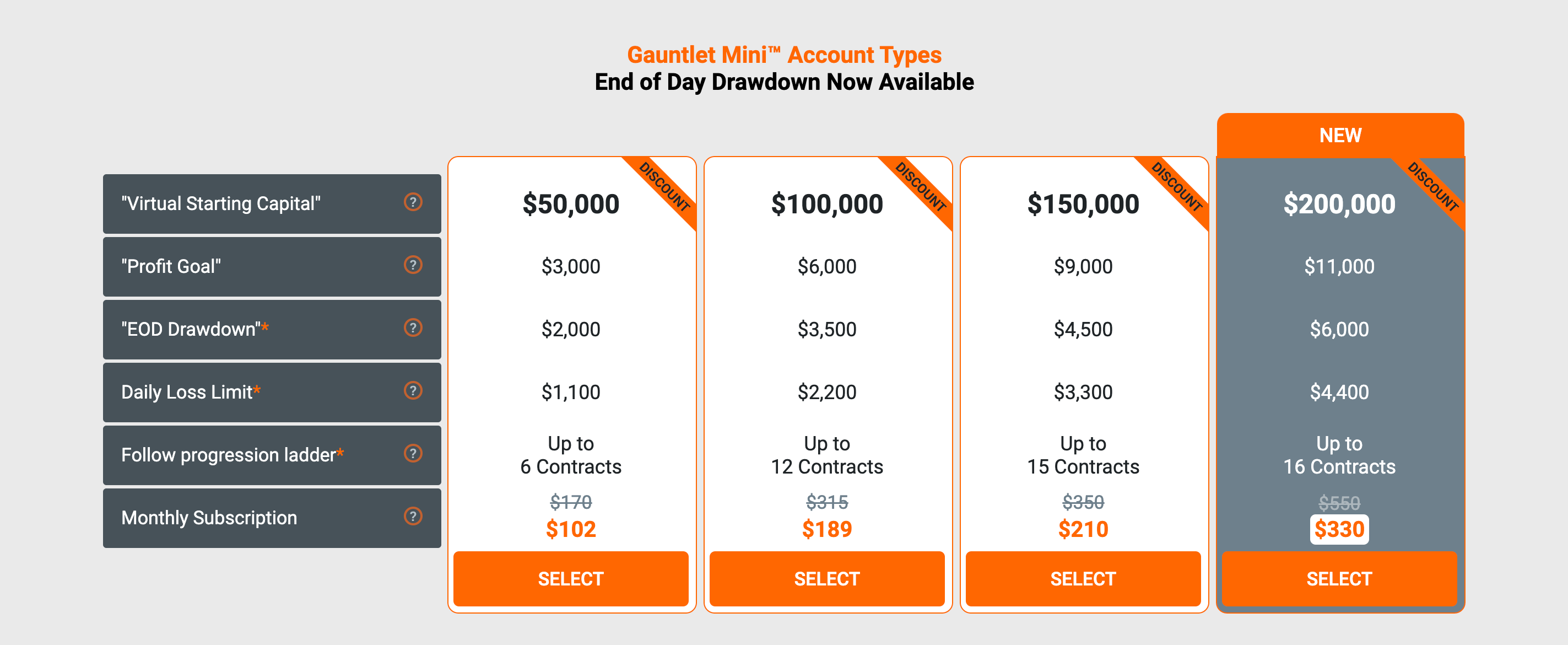Click the NEW banner tab
This screenshot has height=645, width=1568.
pos(1340,135)
